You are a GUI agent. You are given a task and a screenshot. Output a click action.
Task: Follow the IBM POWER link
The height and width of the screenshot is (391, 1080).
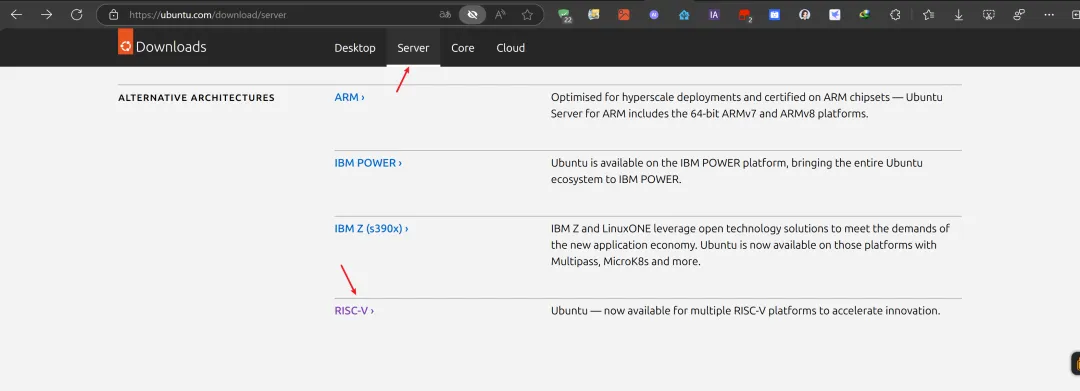[x=368, y=163]
